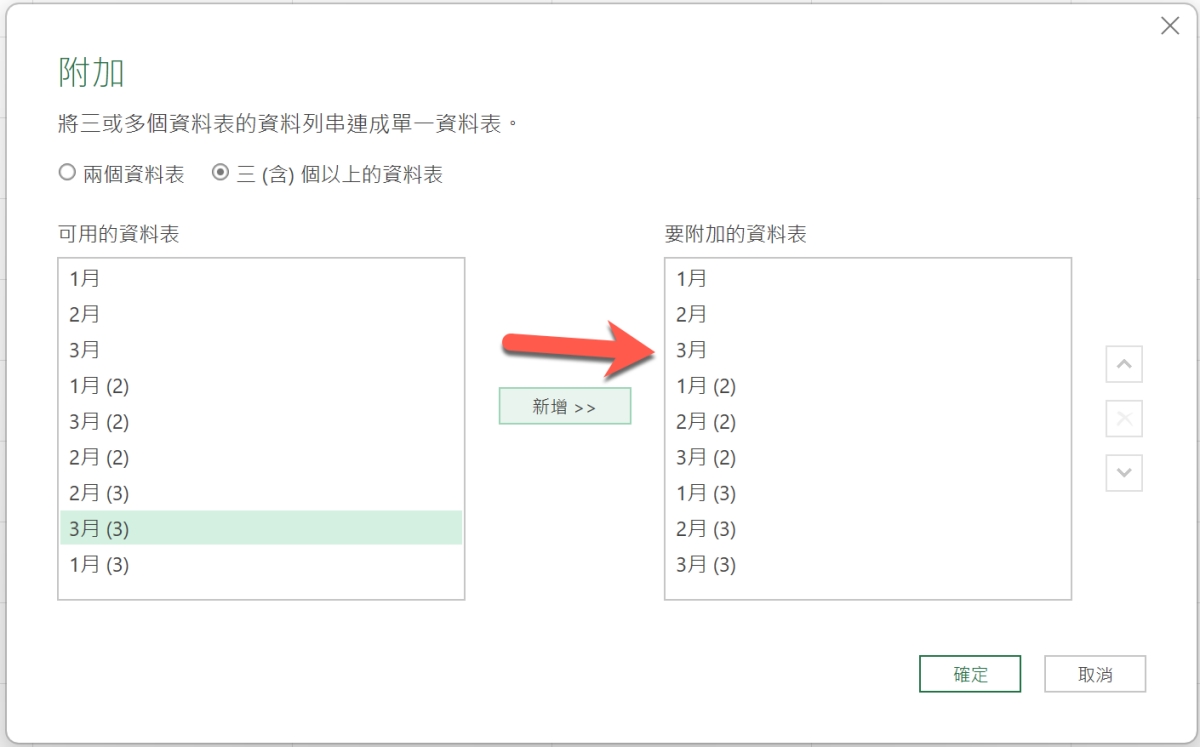Click the move down arrow icon

coord(1123,473)
